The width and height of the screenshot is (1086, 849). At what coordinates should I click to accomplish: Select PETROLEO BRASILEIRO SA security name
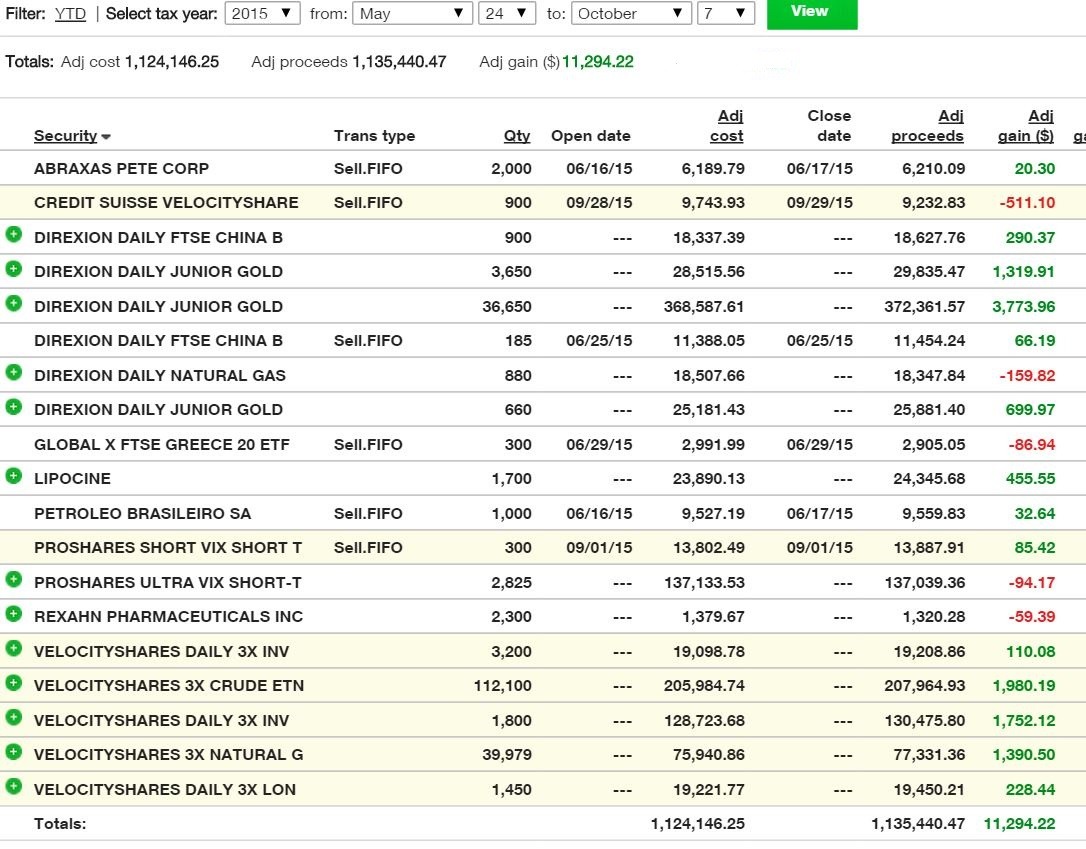coord(143,514)
